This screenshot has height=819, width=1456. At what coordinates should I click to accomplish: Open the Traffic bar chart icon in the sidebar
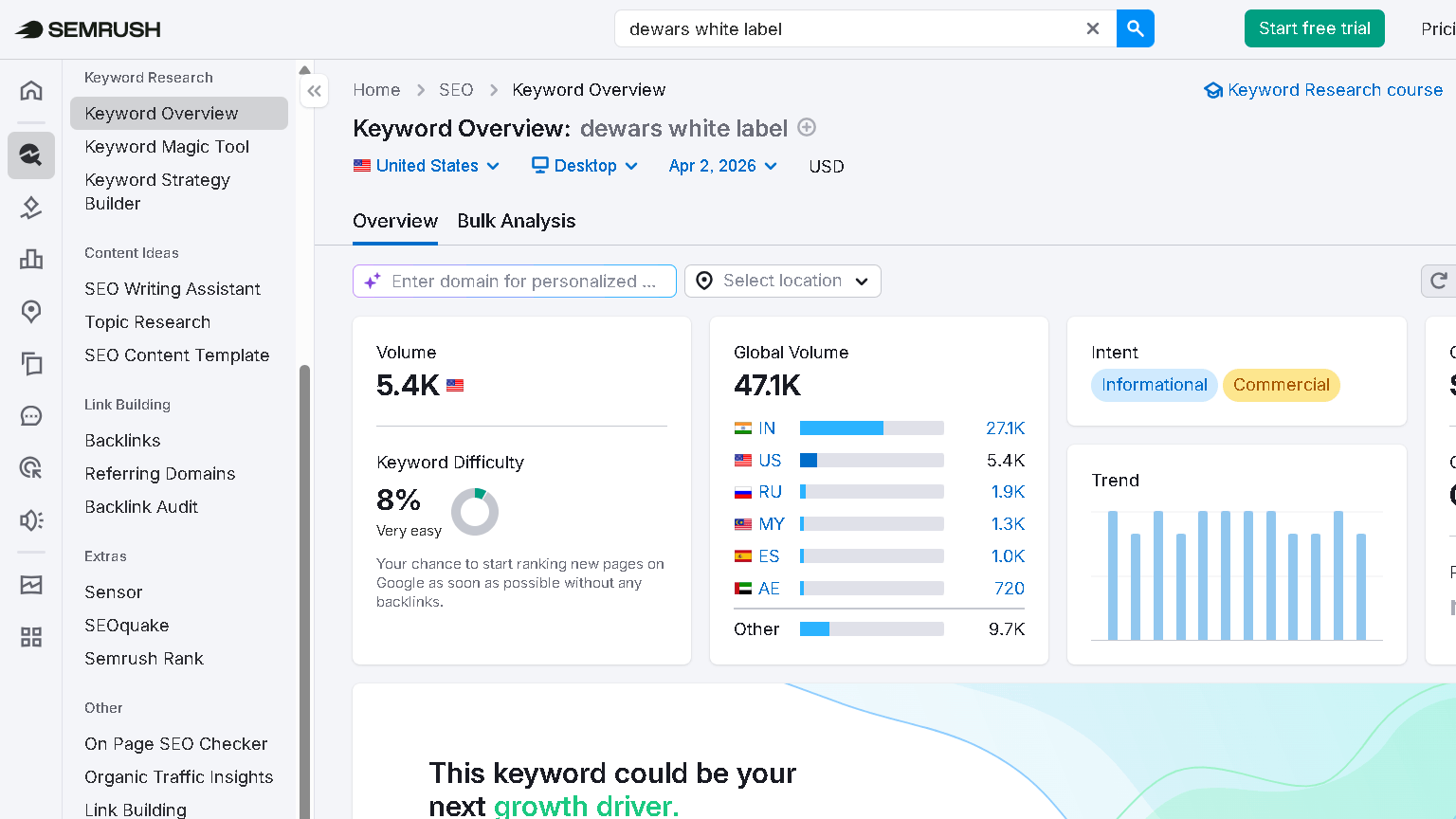30,259
